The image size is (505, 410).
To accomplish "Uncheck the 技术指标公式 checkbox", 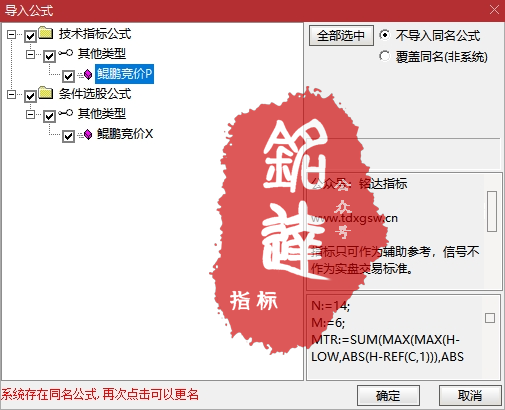I will click(30, 36).
